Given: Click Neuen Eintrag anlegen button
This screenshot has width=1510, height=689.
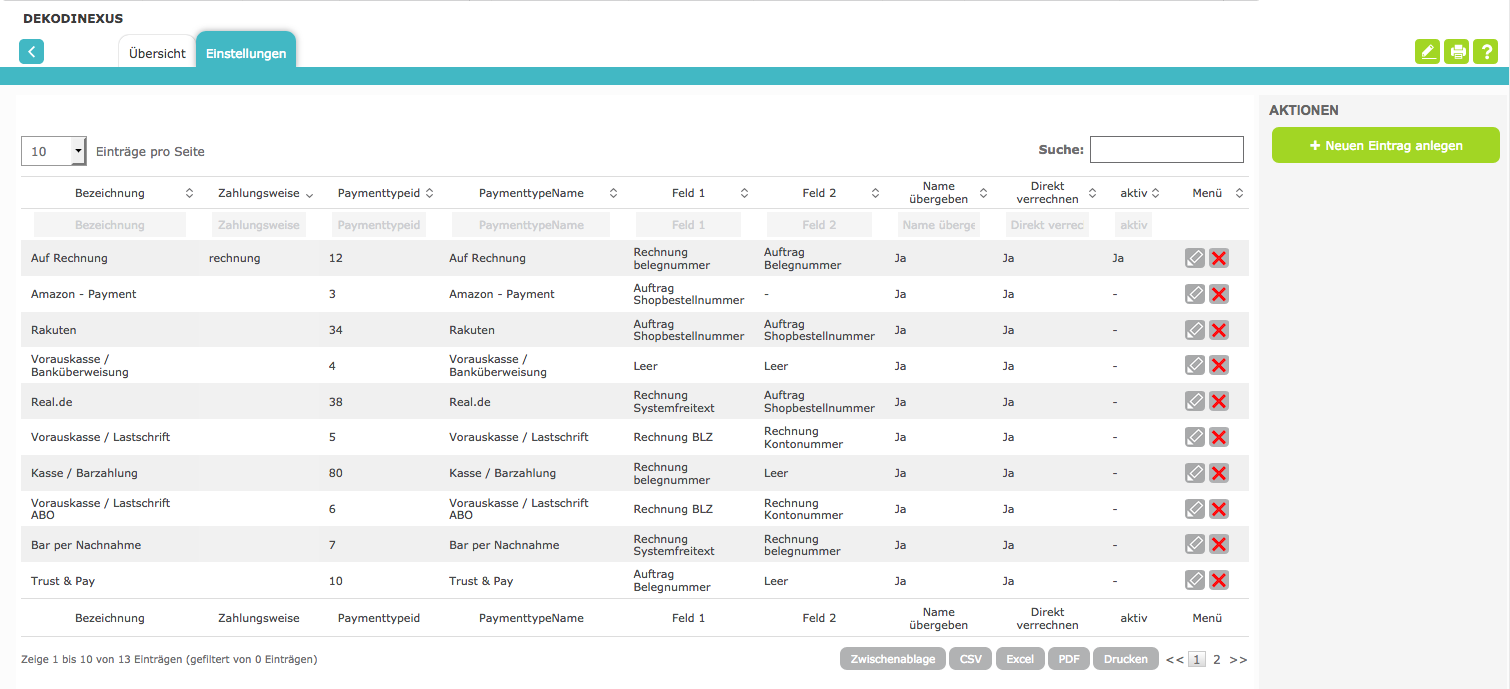Looking at the screenshot, I should click(1385, 145).
